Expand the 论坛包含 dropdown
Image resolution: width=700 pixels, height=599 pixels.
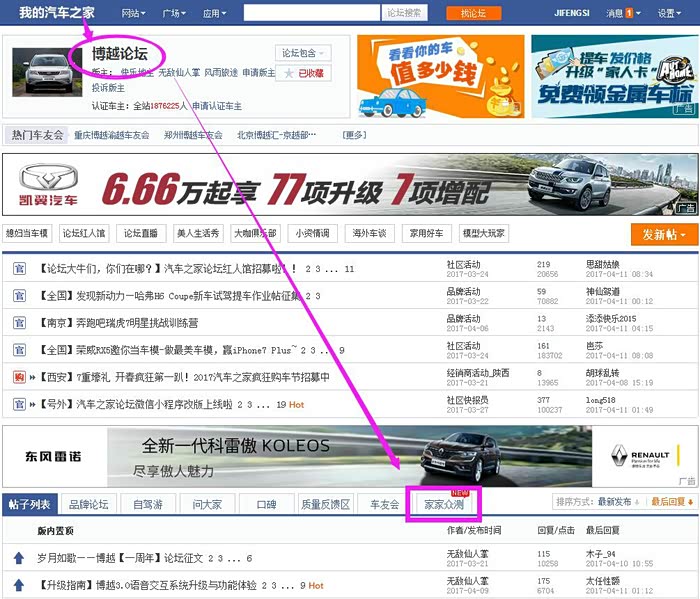[303, 53]
